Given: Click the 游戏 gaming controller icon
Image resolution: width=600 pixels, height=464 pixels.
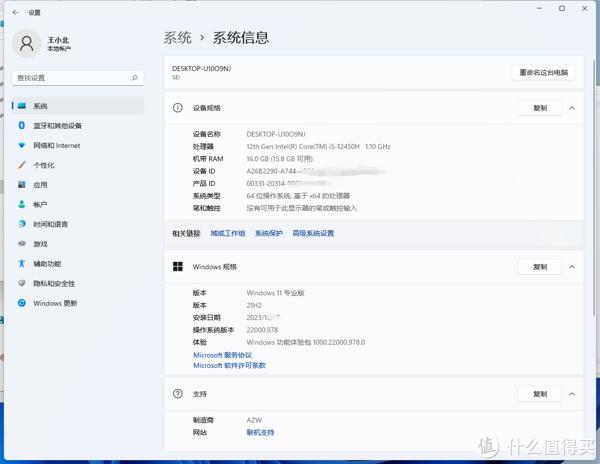Looking at the screenshot, I should pyautogui.click(x=22, y=244).
